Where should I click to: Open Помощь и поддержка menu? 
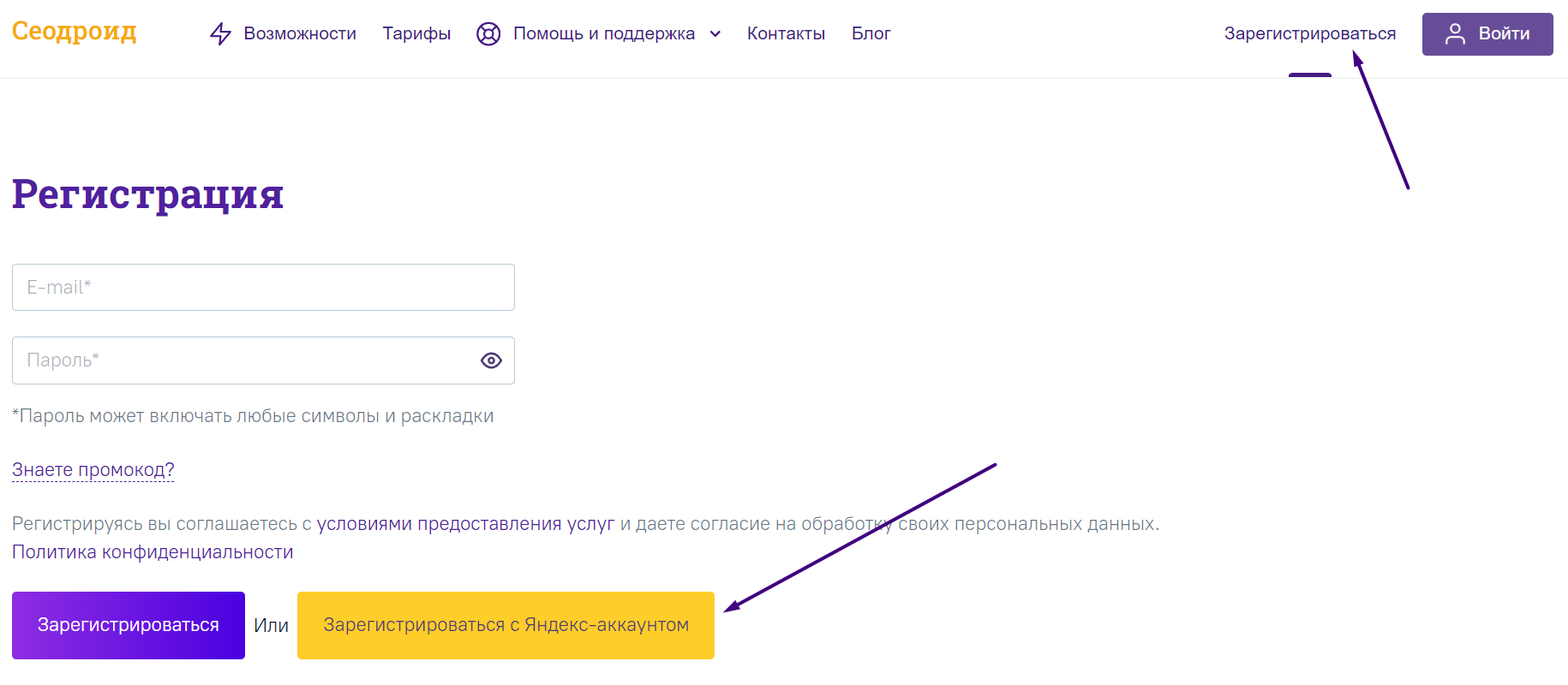[604, 33]
